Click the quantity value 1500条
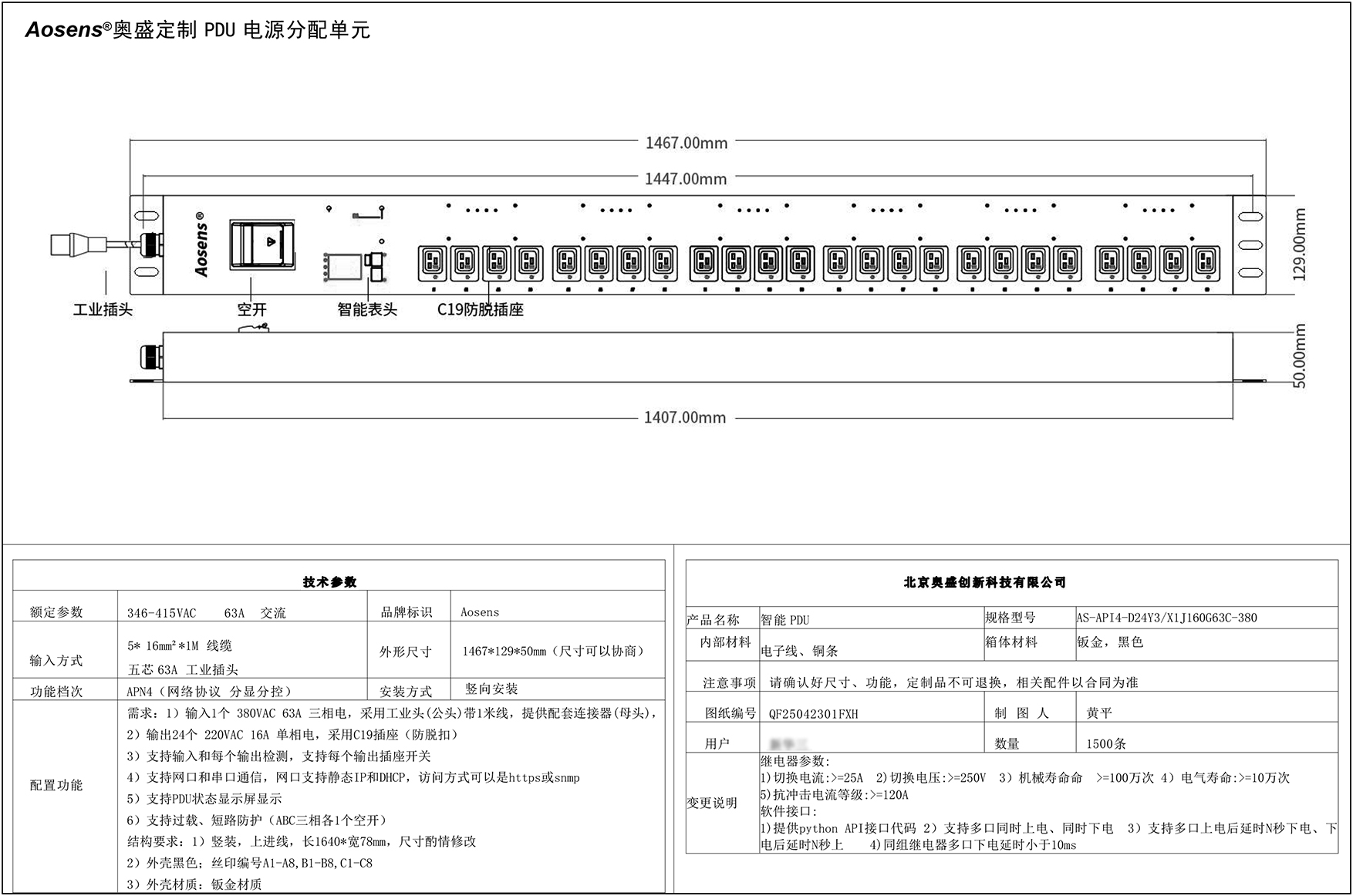The height and width of the screenshot is (896, 1353). 1106,744
